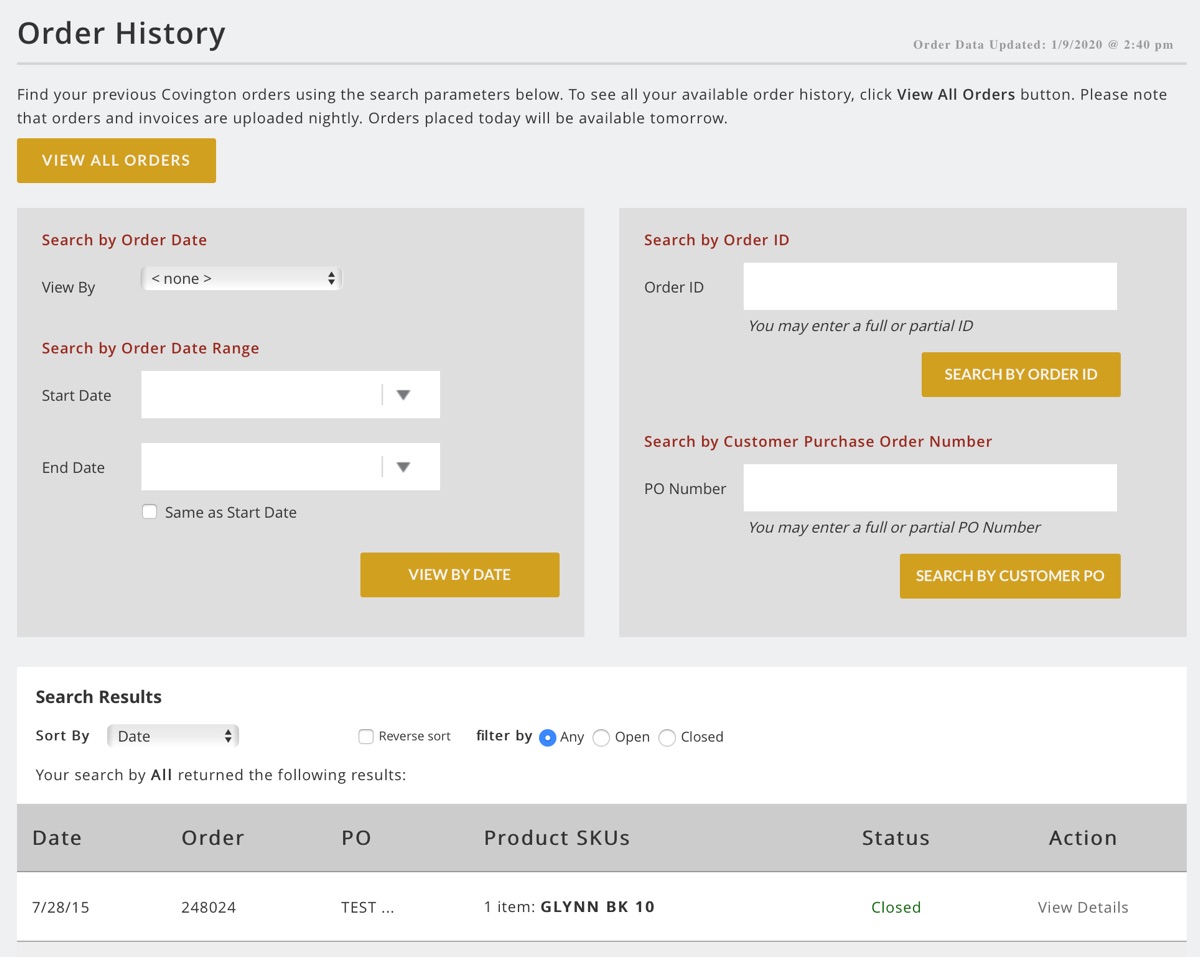Screen dimensions: 1200x957
Task: Select the Closed filter radio button
Action: point(667,738)
